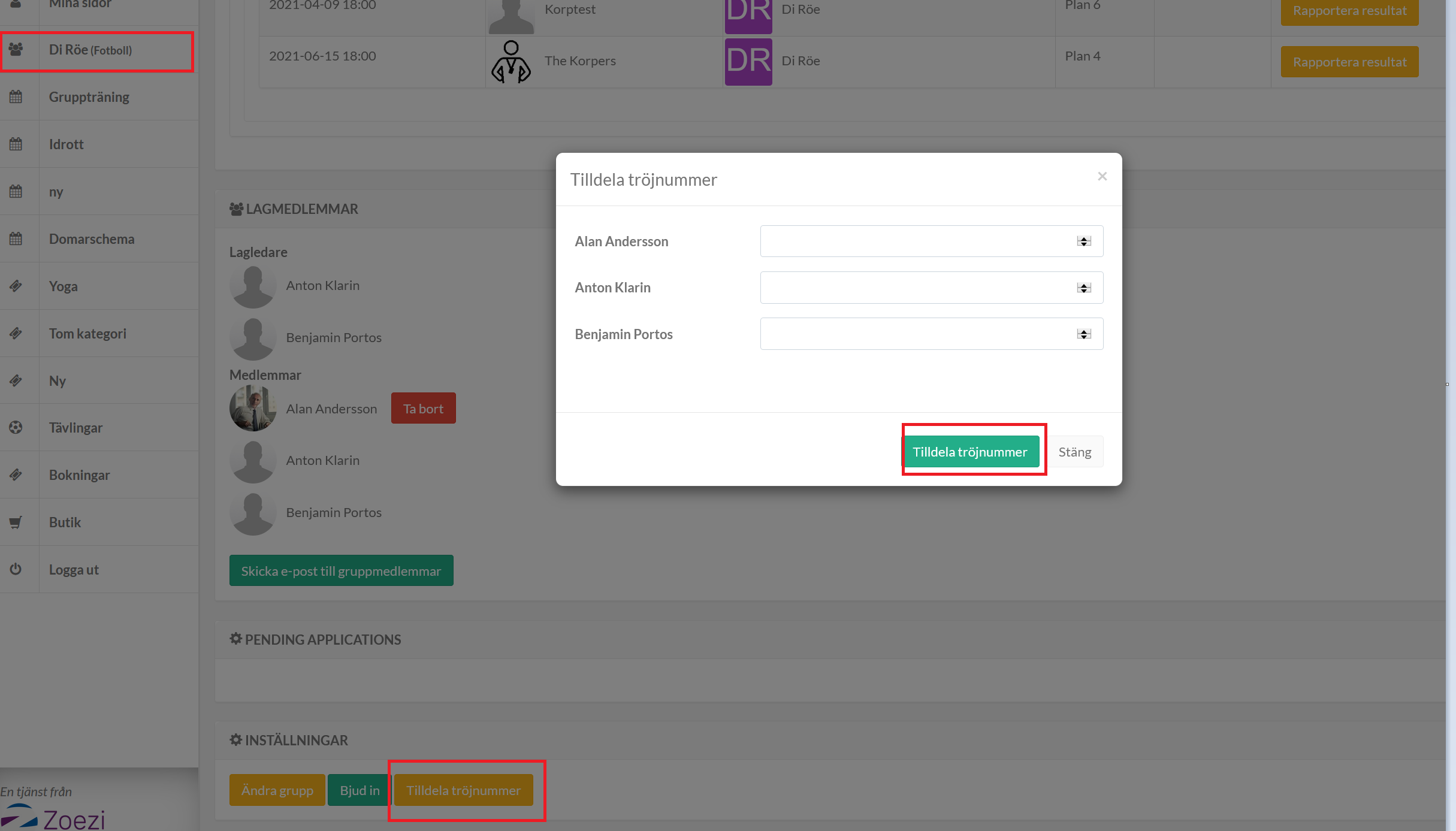
Task: Click The Korpers team logo
Action: (510, 61)
